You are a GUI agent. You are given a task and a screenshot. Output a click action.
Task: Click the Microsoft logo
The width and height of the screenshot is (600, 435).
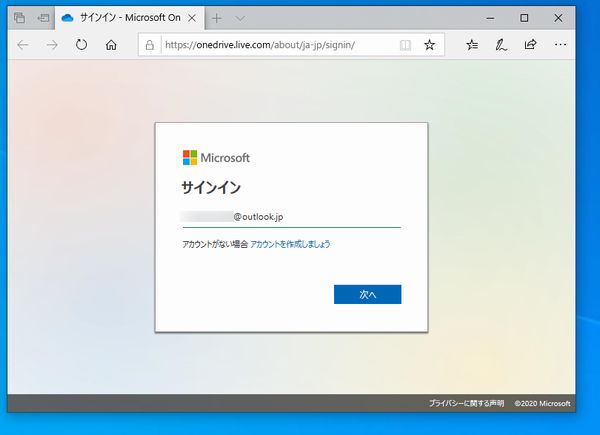pyautogui.click(x=216, y=158)
